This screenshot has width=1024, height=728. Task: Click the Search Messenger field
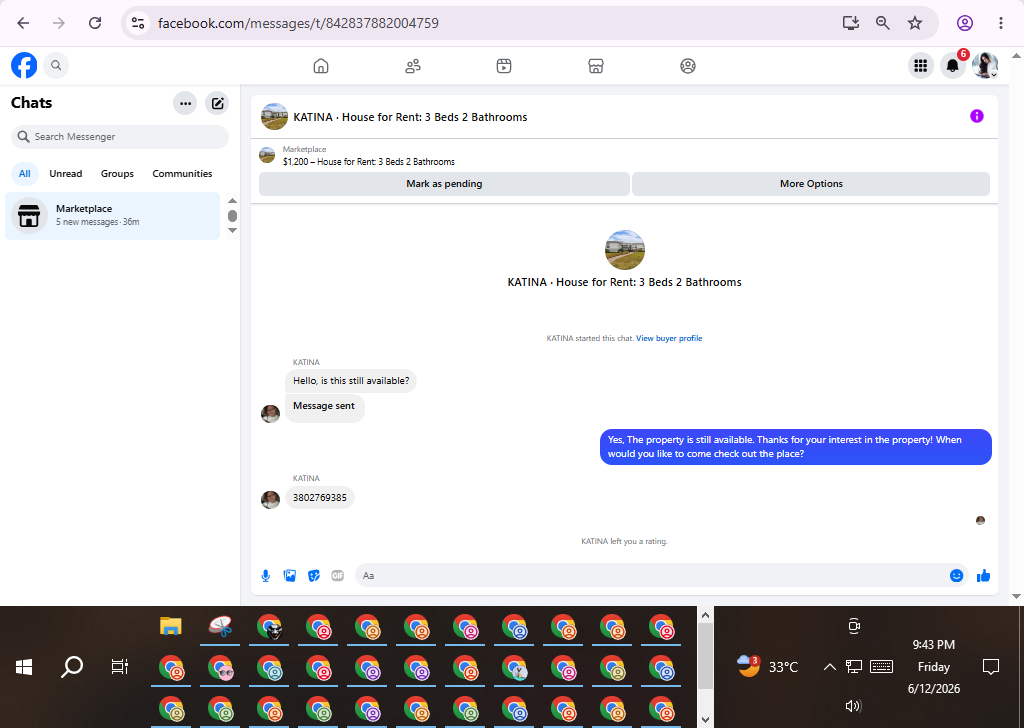coord(120,136)
